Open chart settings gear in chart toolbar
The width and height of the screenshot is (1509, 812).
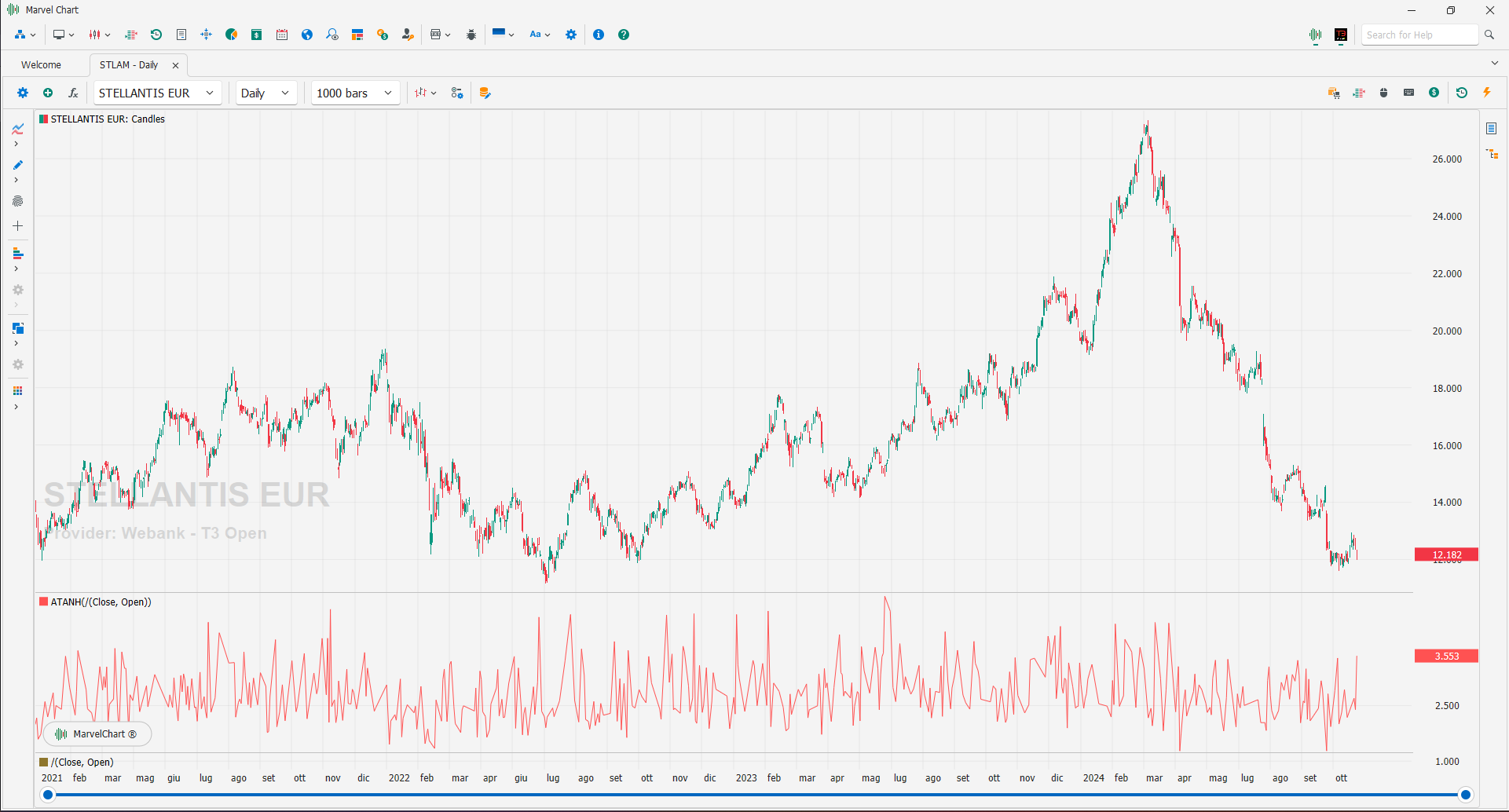point(23,93)
